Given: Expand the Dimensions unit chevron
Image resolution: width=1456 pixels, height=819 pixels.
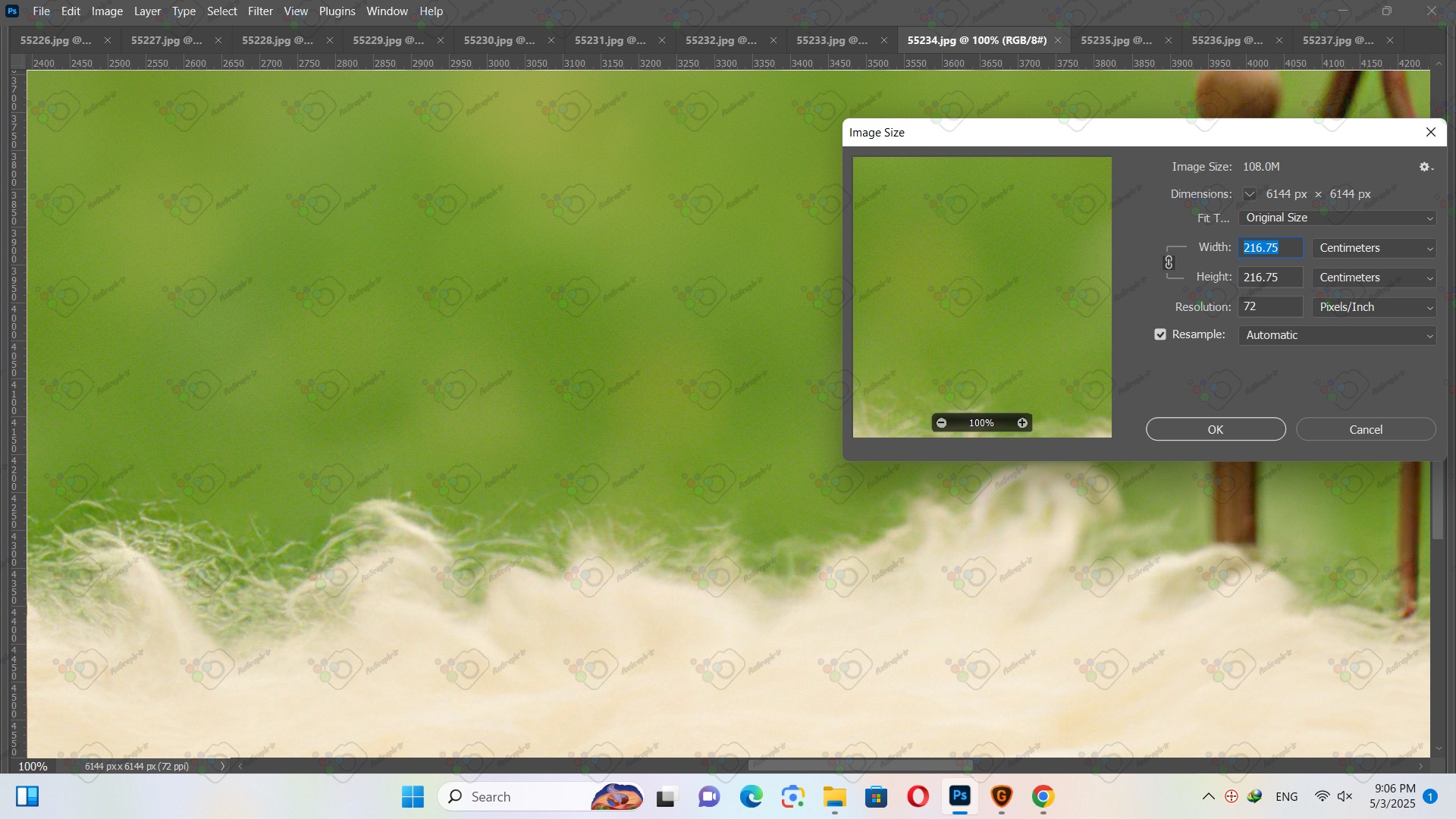Looking at the screenshot, I should point(1249,194).
